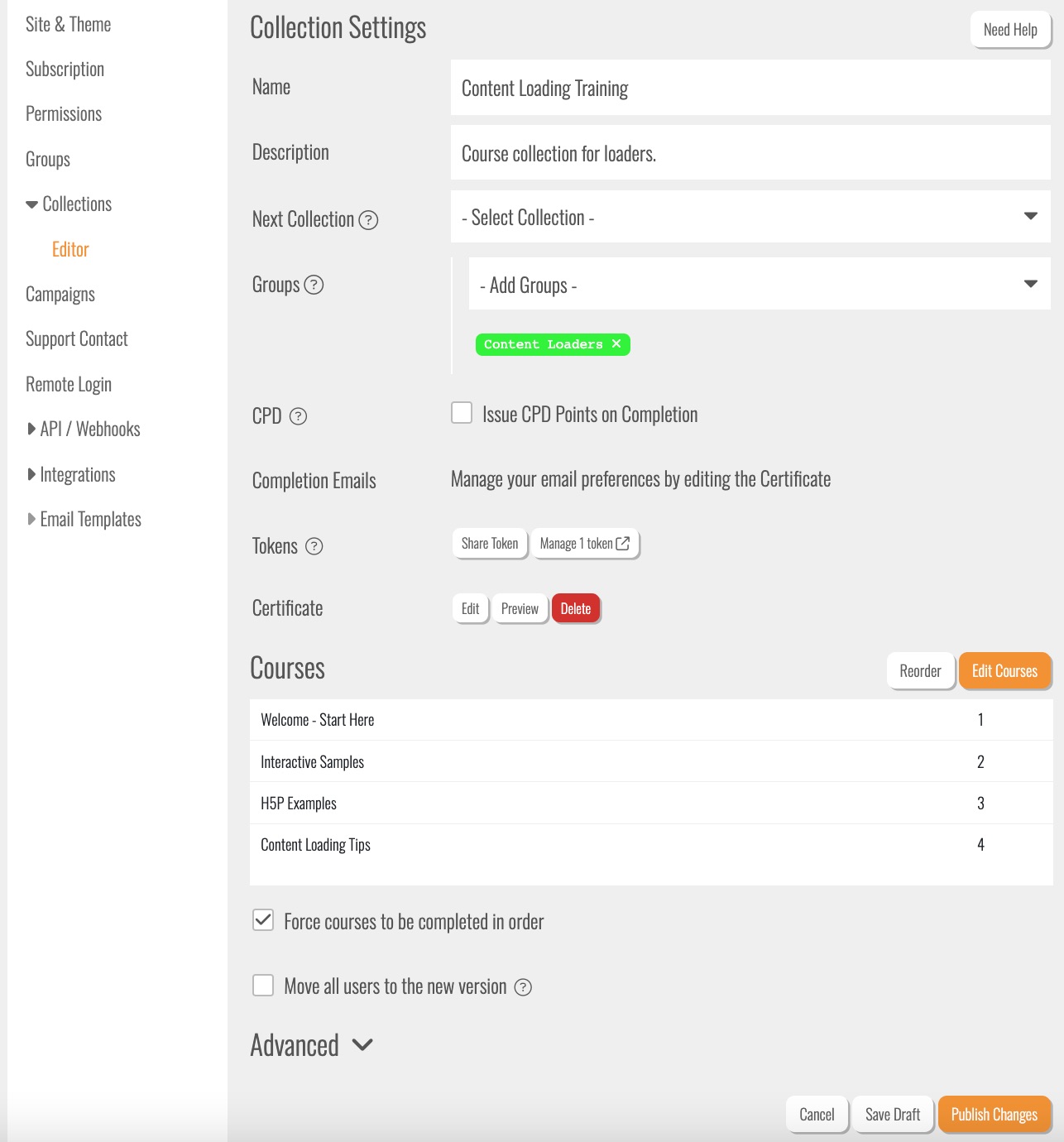This screenshot has height=1142, width=1064.
Task: Click help icon next to Next Collection
Action: coord(368,220)
